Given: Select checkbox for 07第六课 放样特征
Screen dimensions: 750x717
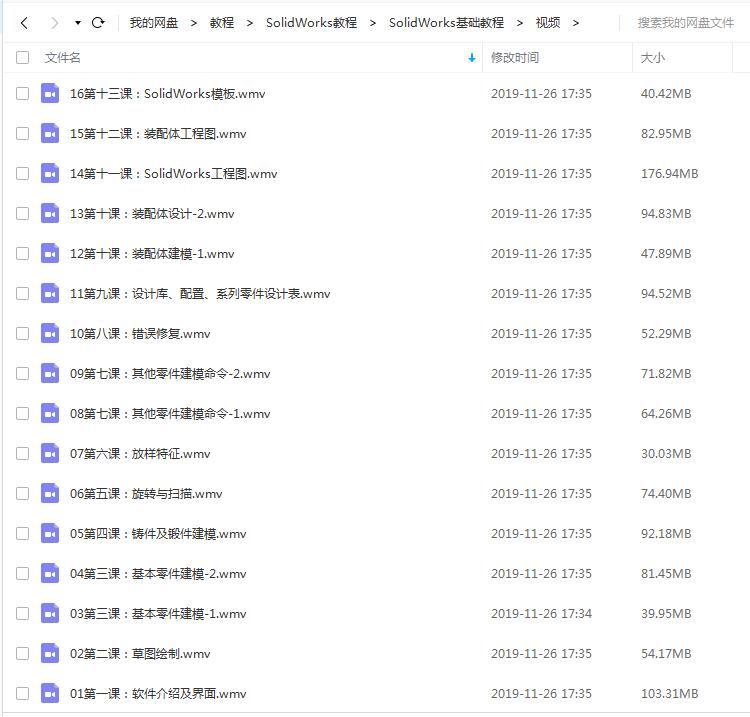Looking at the screenshot, I should pos(22,453).
